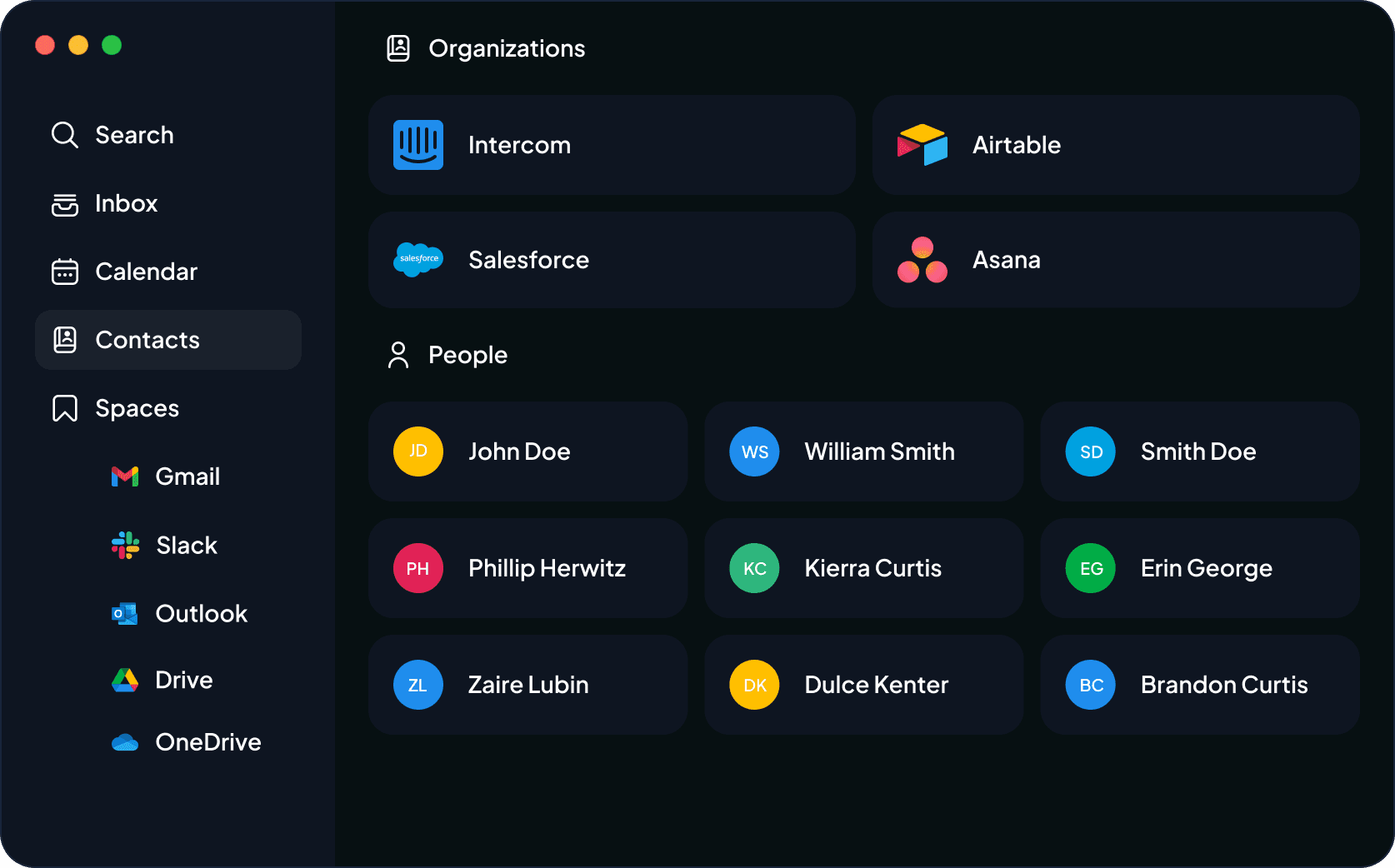The width and height of the screenshot is (1395, 868).
Task: Click the Airtable logo icon
Action: pyautogui.click(x=922, y=145)
